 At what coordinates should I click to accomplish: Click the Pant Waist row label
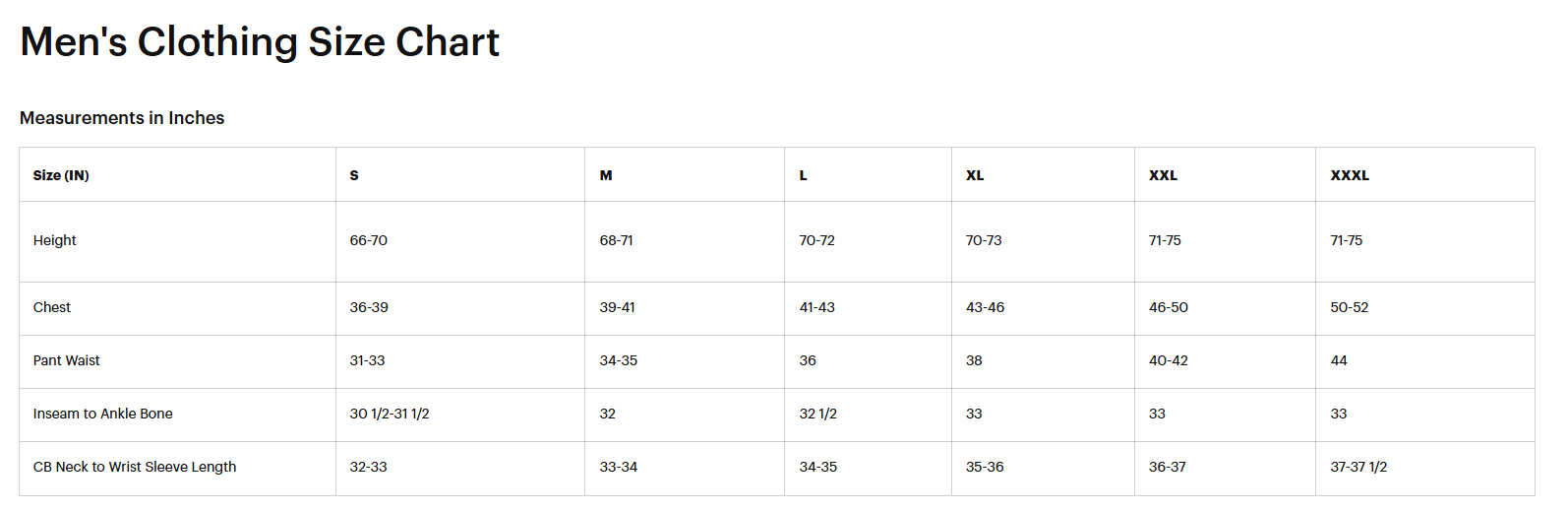pos(67,360)
